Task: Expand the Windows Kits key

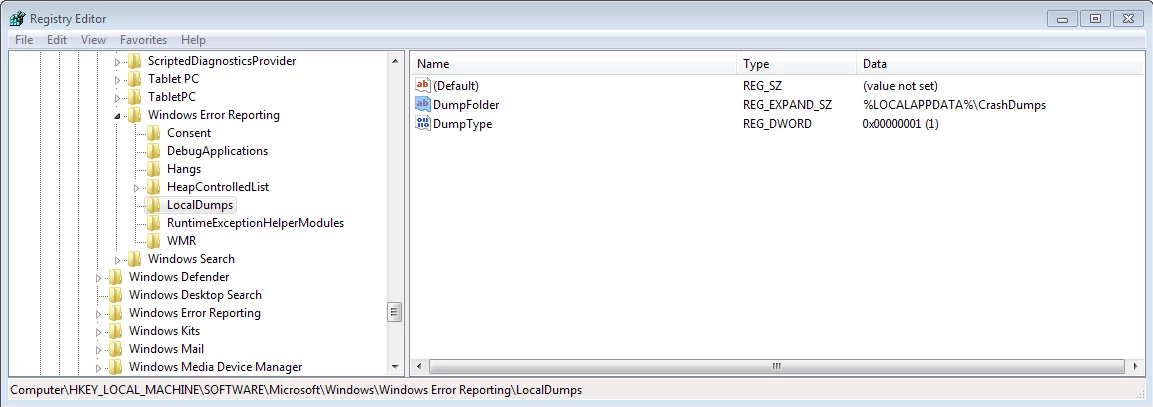Action: coord(99,332)
